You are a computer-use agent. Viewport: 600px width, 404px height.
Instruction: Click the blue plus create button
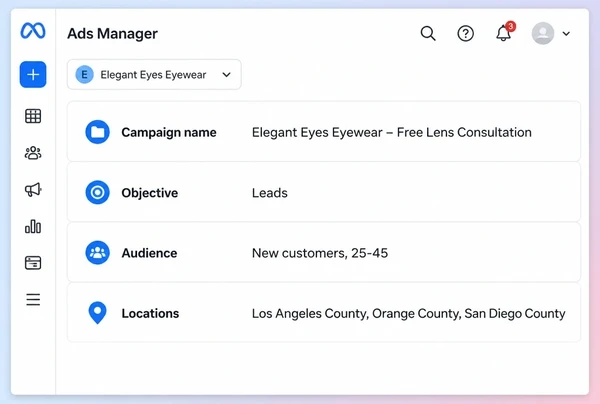click(33, 75)
